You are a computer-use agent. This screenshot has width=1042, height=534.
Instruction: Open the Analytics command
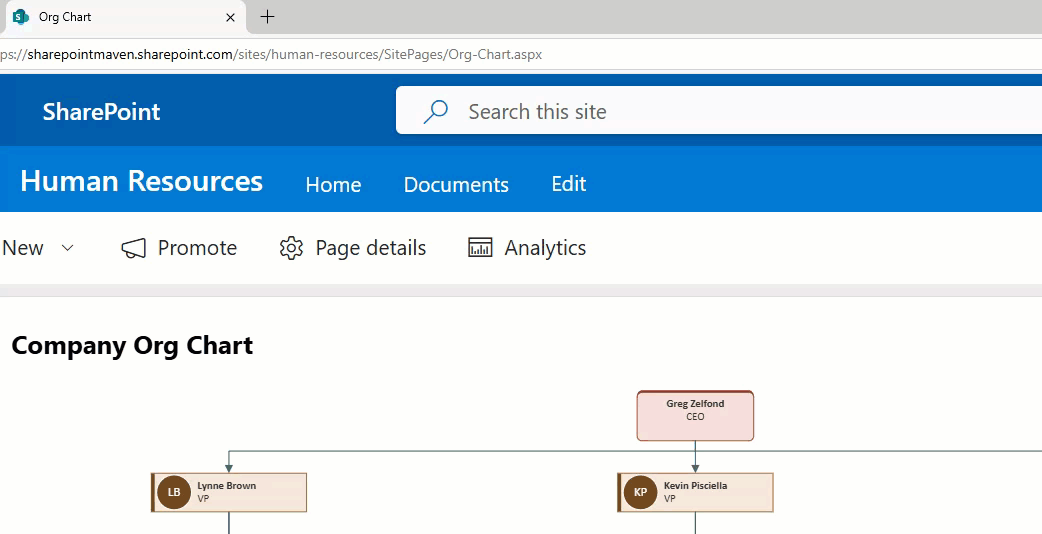pyautogui.click(x=545, y=248)
